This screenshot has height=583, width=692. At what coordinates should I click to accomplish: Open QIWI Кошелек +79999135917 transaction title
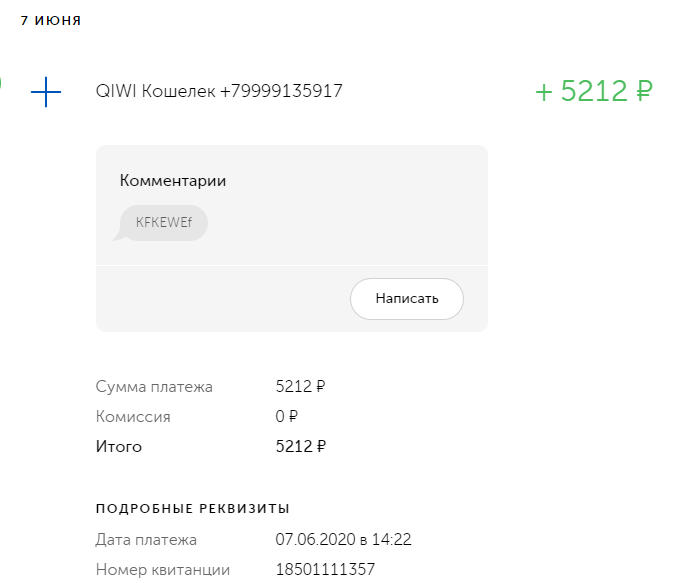219,91
